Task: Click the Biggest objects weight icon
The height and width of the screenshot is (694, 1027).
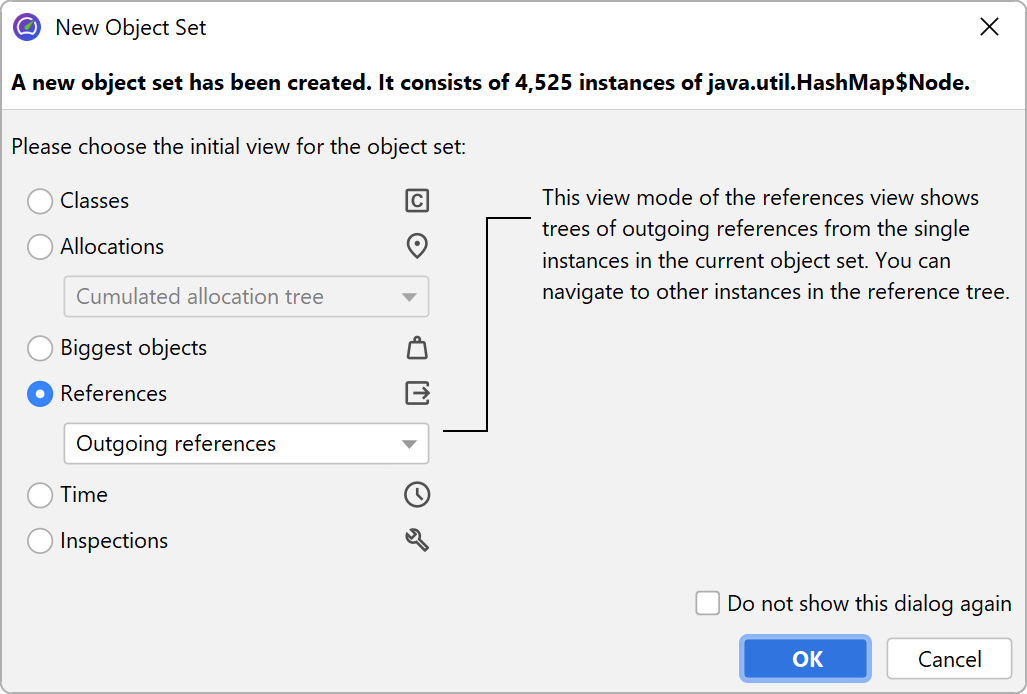Action: point(417,348)
